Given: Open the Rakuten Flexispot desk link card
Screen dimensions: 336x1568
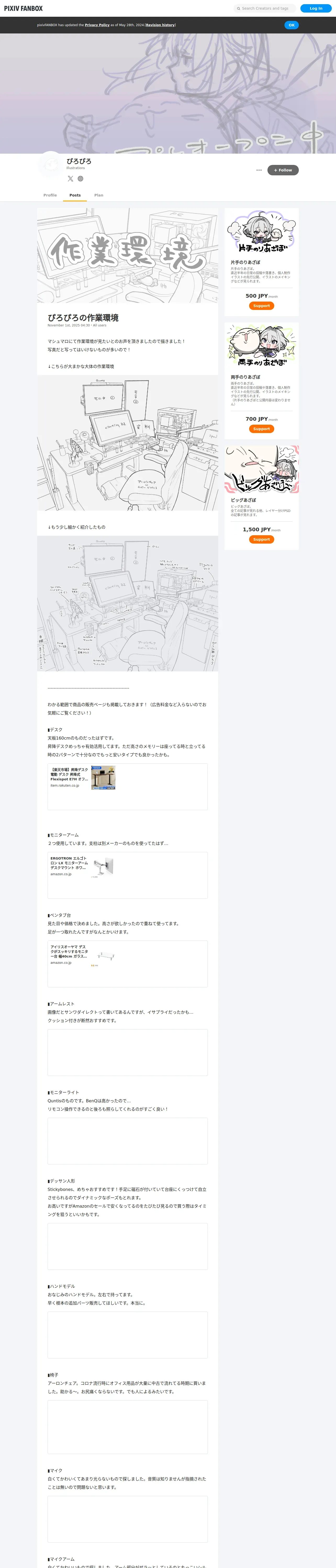Looking at the screenshot, I should click(x=127, y=786).
